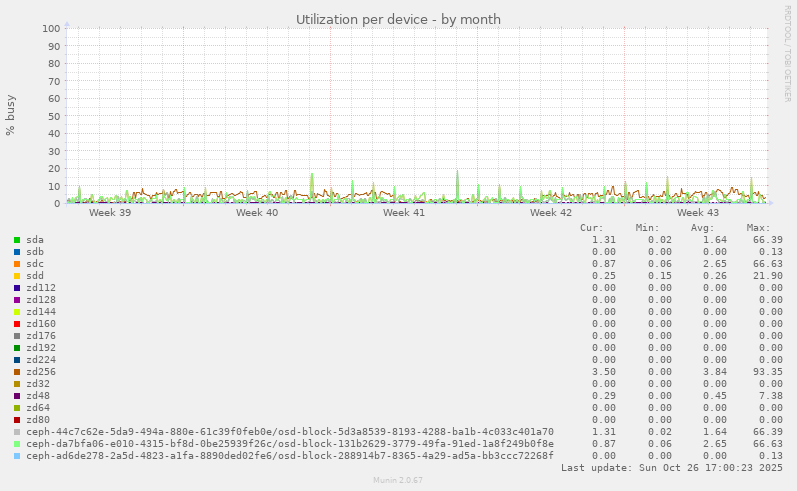The width and height of the screenshot is (797, 491).
Task: Click the yellow sdd legend color square
Action: [17, 276]
